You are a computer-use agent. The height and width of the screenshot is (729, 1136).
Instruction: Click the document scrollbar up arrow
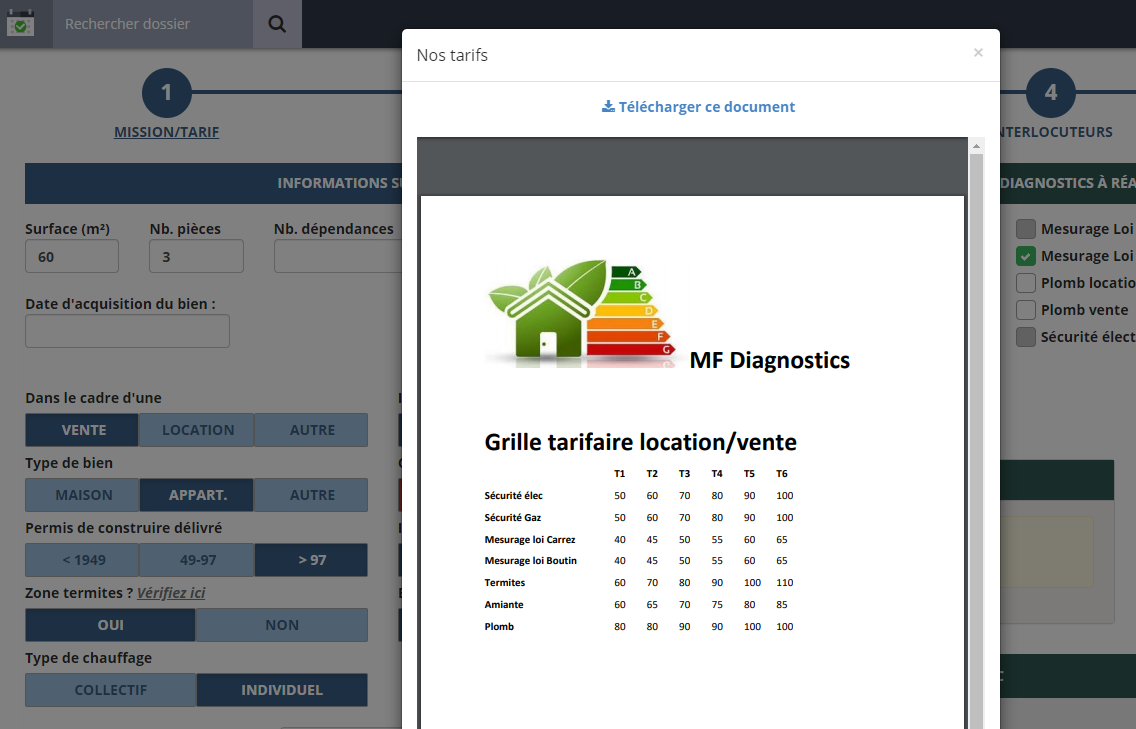pos(976,146)
